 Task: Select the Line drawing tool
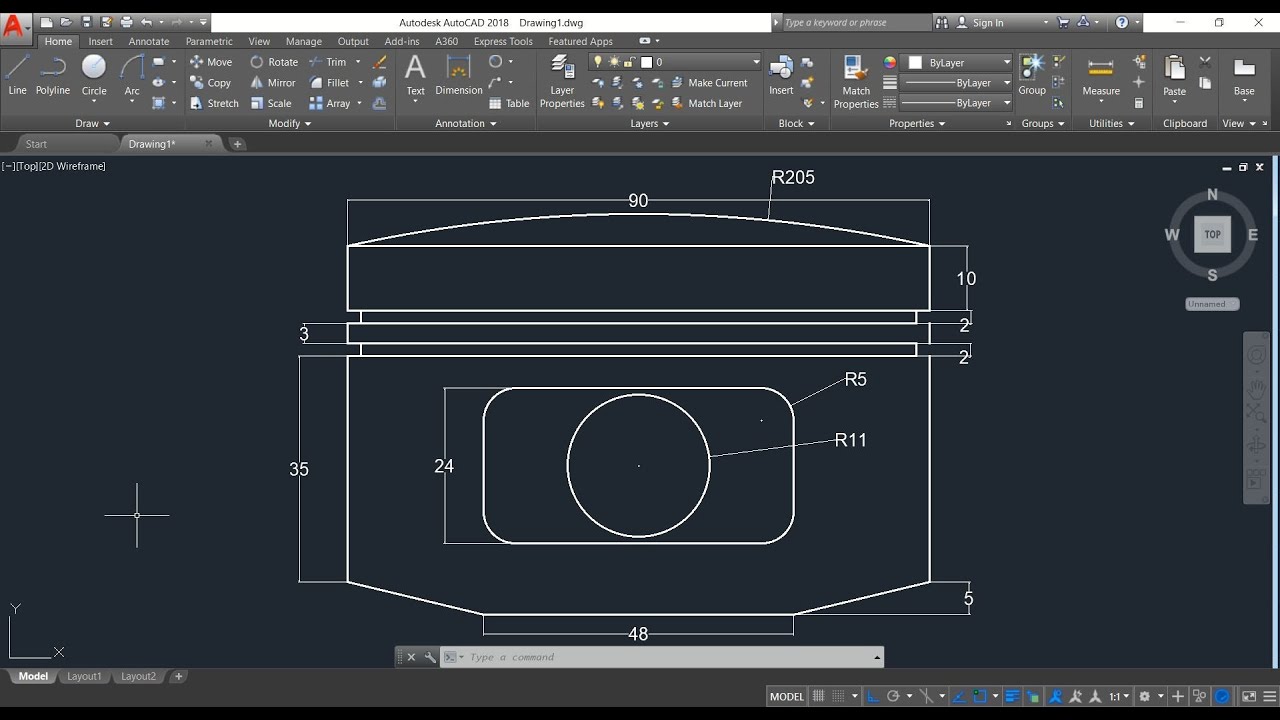click(17, 75)
